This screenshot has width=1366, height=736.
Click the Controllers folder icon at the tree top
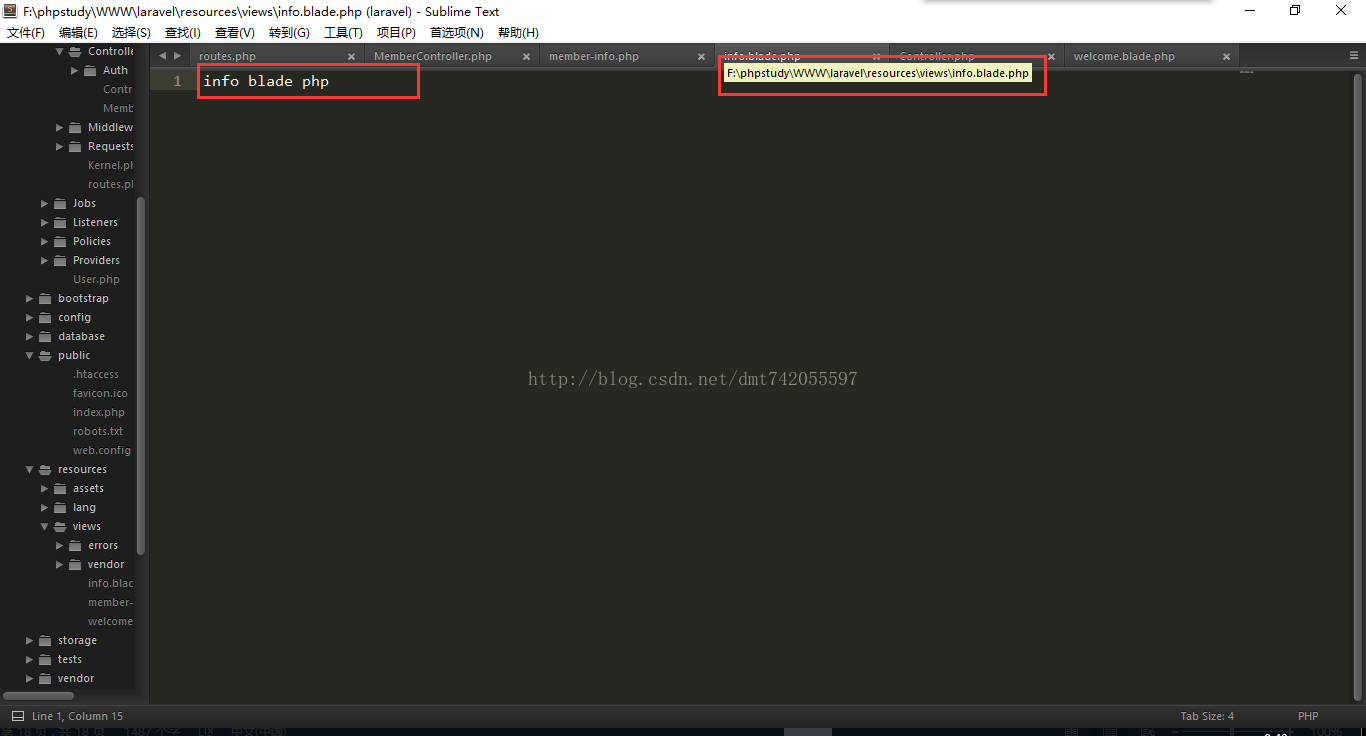coord(75,52)
